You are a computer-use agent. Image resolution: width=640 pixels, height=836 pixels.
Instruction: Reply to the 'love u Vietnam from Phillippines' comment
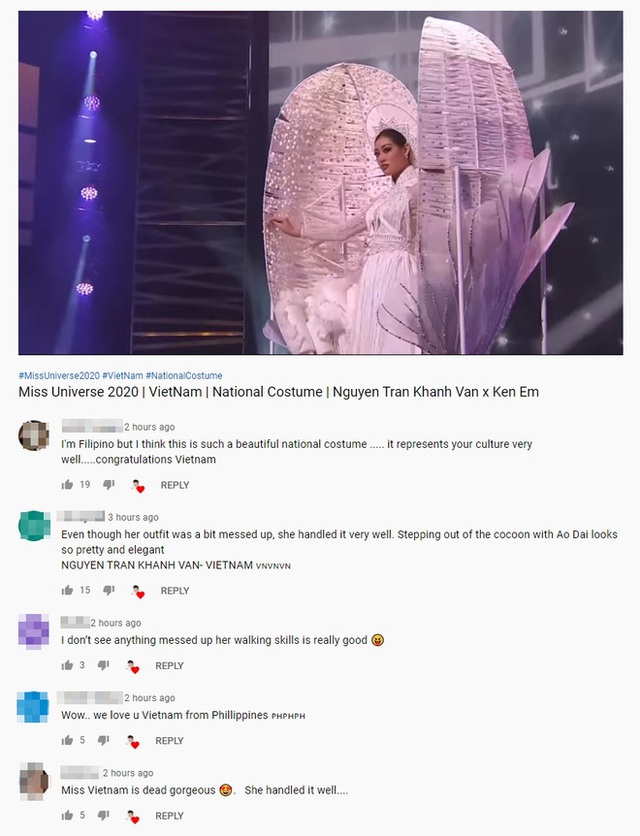pyautogui.click(x=169, y=741)
